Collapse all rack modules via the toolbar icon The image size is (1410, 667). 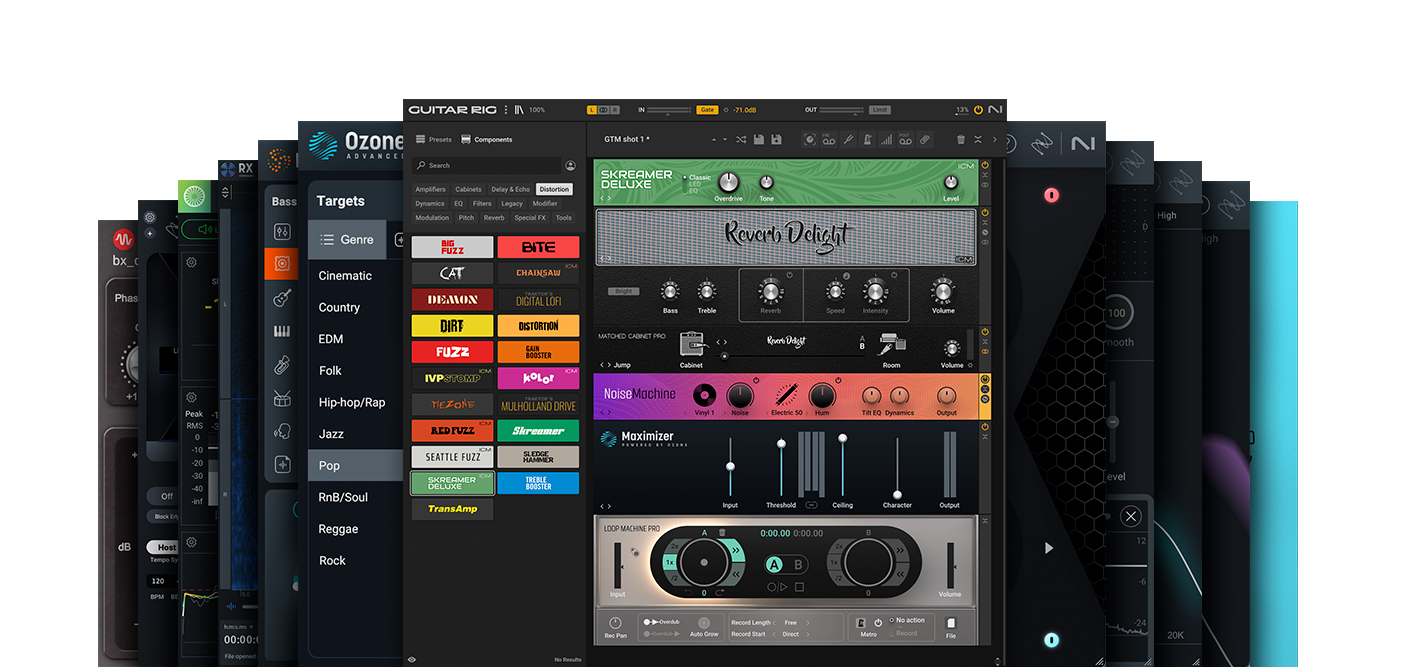(978, 139)
